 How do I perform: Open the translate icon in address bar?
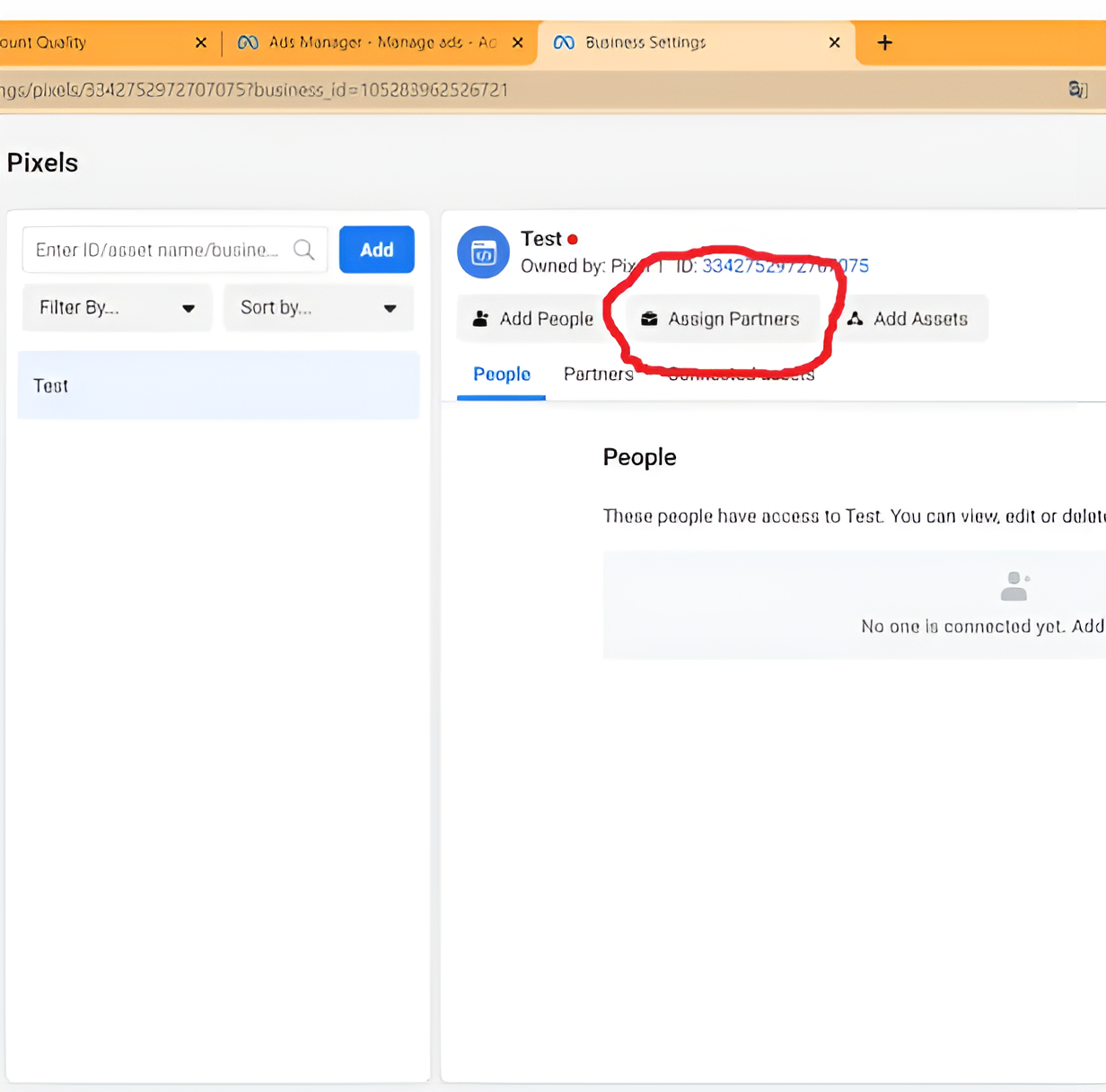[1077, 90]
